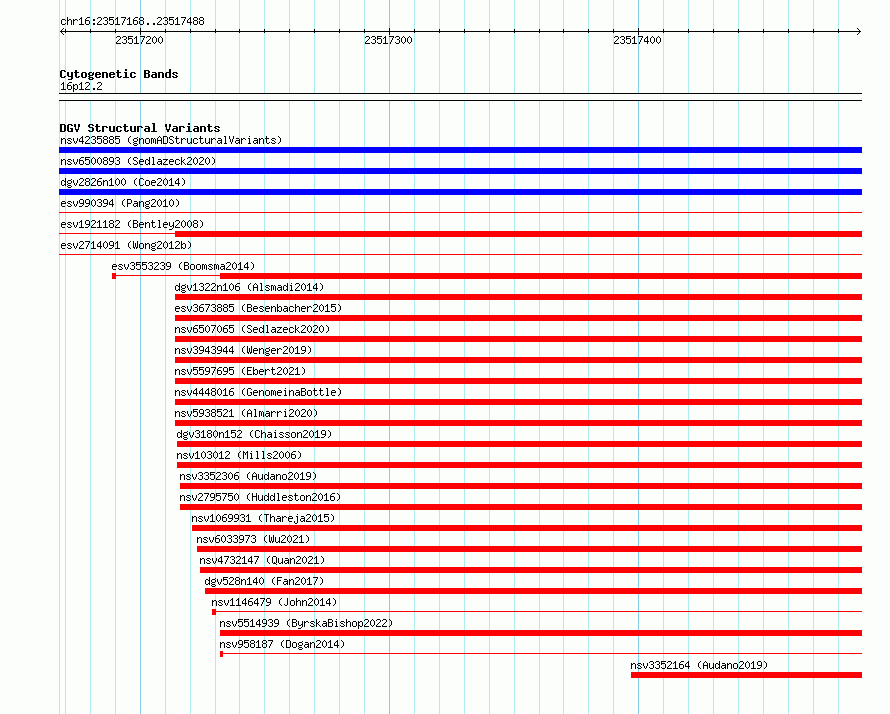Open nsv3352306 (Audano2019) label

click(x=248, y=476)
